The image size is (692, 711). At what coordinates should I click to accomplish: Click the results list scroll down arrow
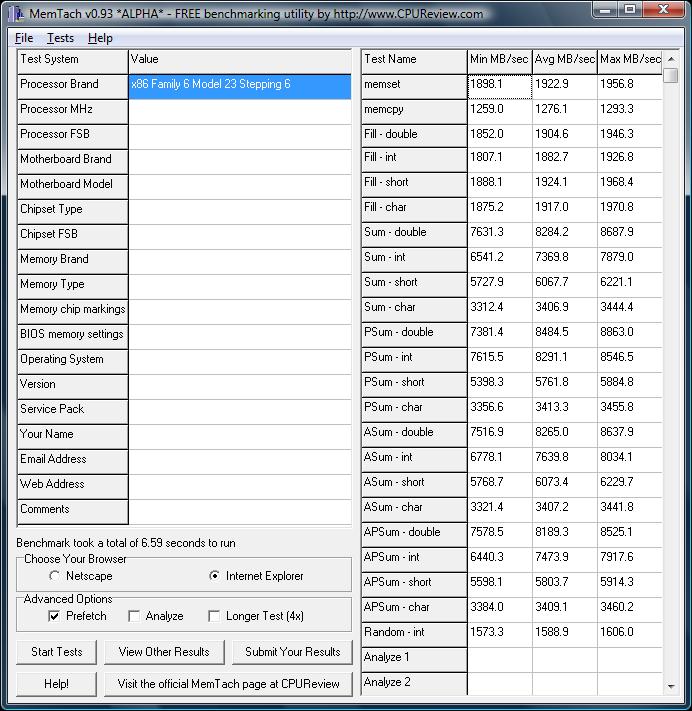click(671, 687)
